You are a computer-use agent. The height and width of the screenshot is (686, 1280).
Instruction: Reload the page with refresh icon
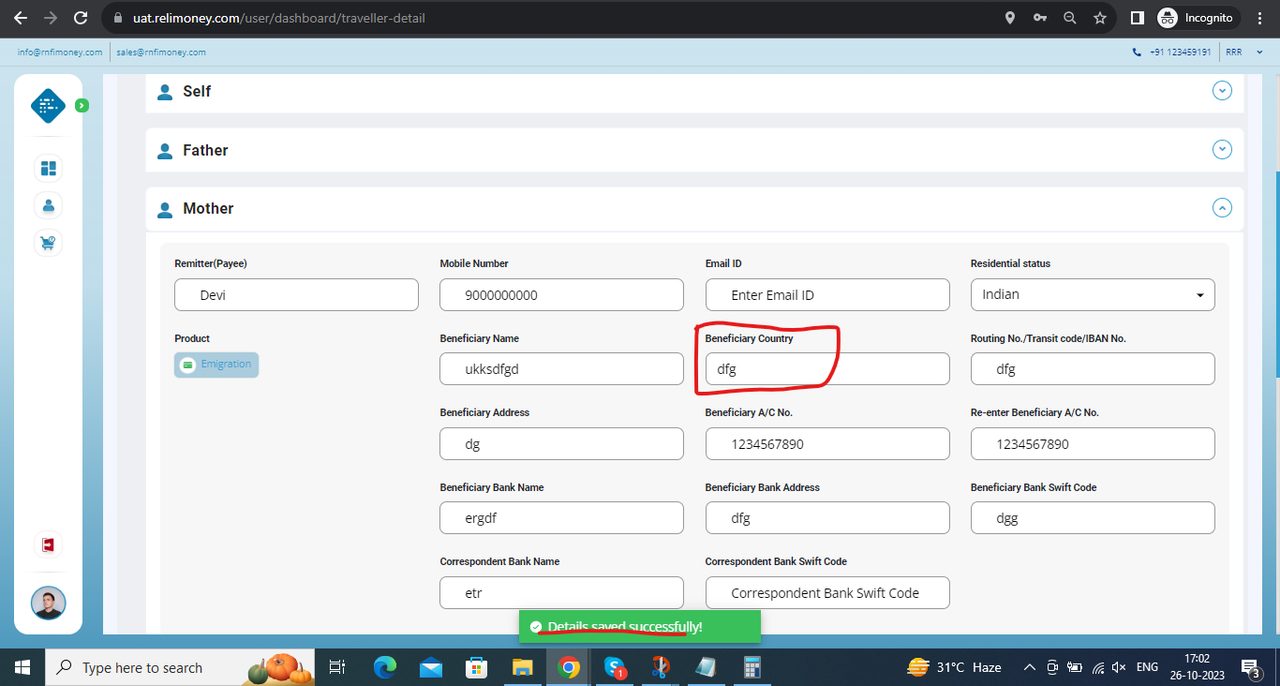(x=82, y=18)
